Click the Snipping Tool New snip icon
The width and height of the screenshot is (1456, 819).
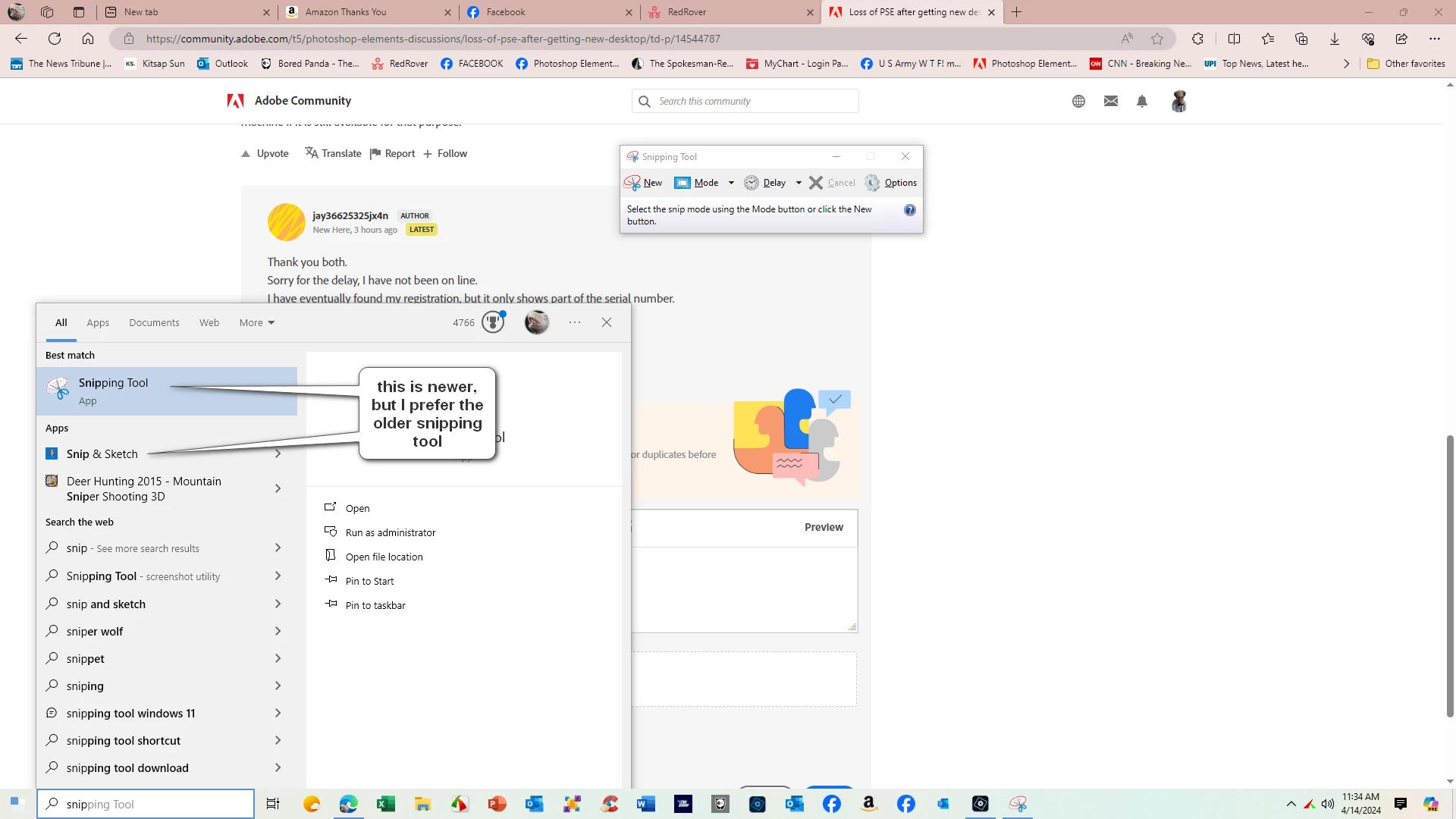(632, 183)
